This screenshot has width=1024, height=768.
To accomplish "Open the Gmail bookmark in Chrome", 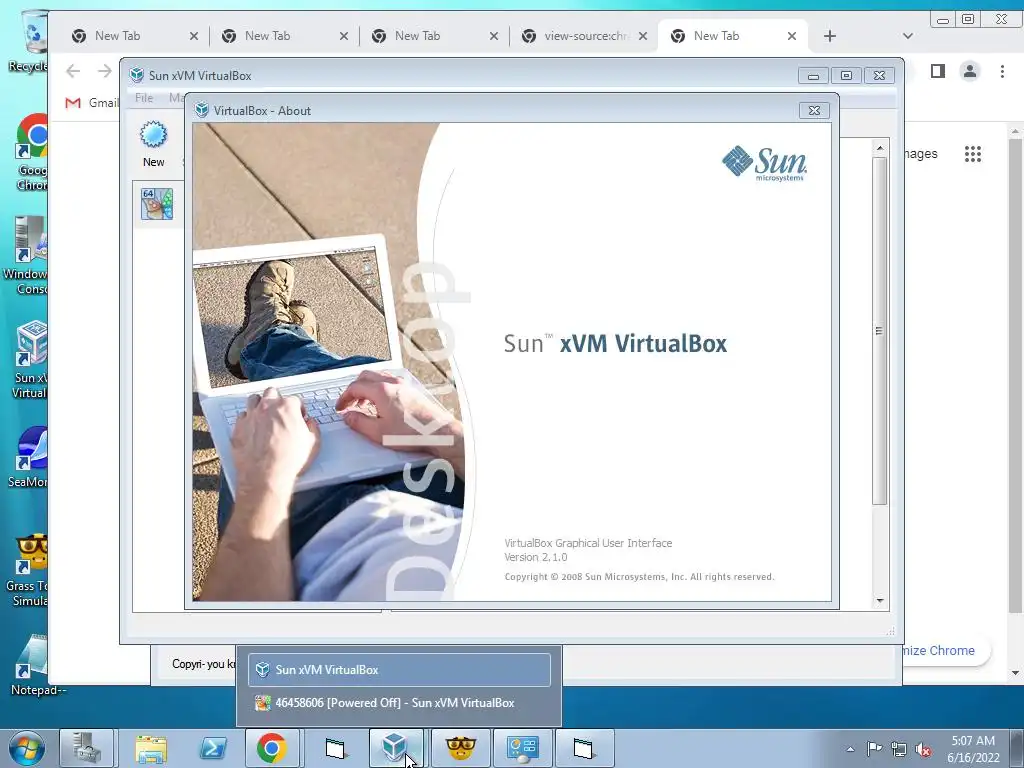I will click(91, 103).
